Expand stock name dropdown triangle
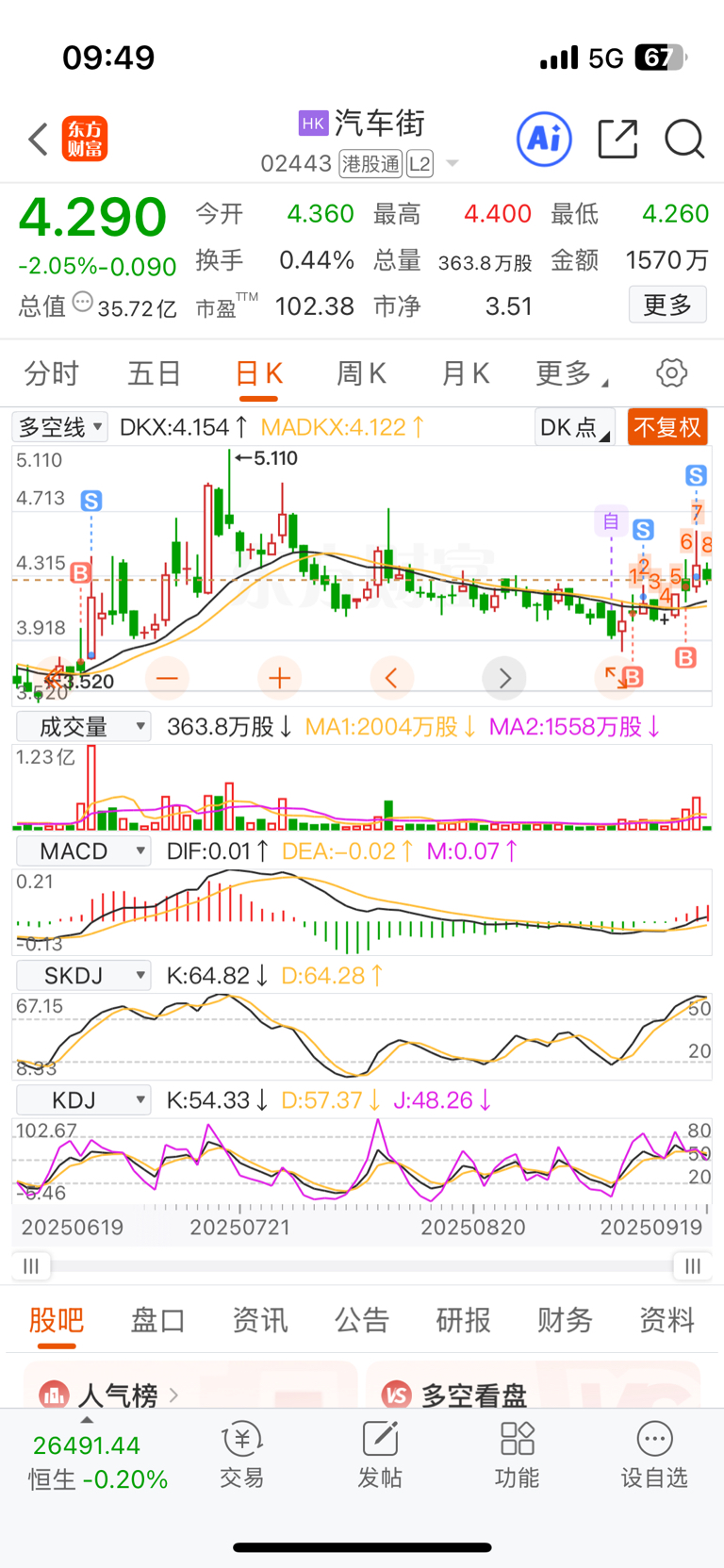724x1568 pixels. tap(452, 164)
